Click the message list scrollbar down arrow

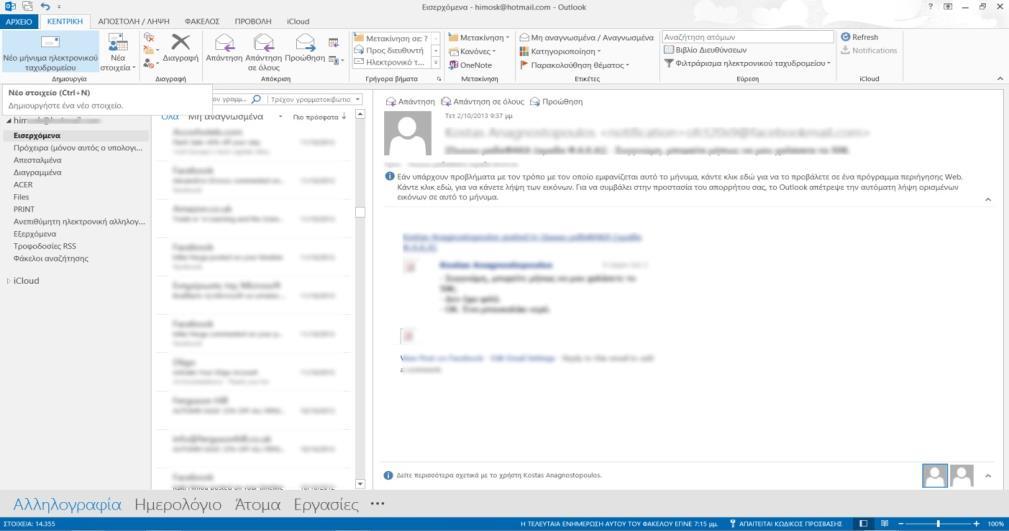coord(360,484)
